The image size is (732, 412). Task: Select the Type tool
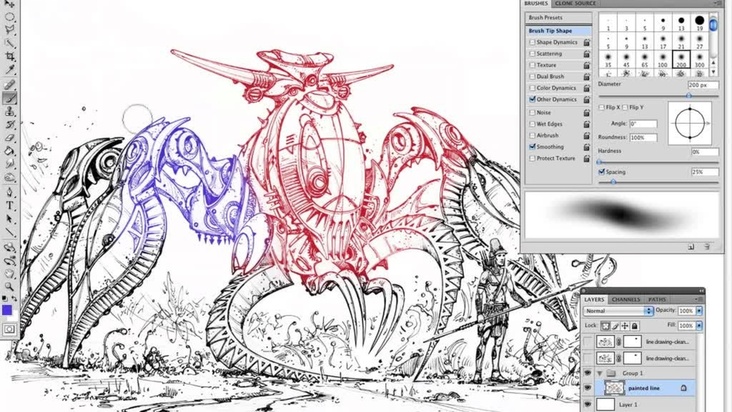(9, 205)
